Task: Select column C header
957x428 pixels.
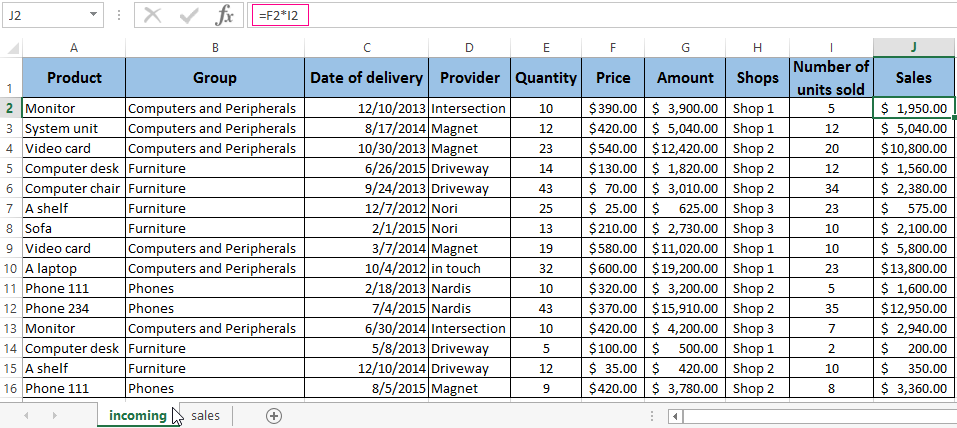Action: click(x=367, y=47)
